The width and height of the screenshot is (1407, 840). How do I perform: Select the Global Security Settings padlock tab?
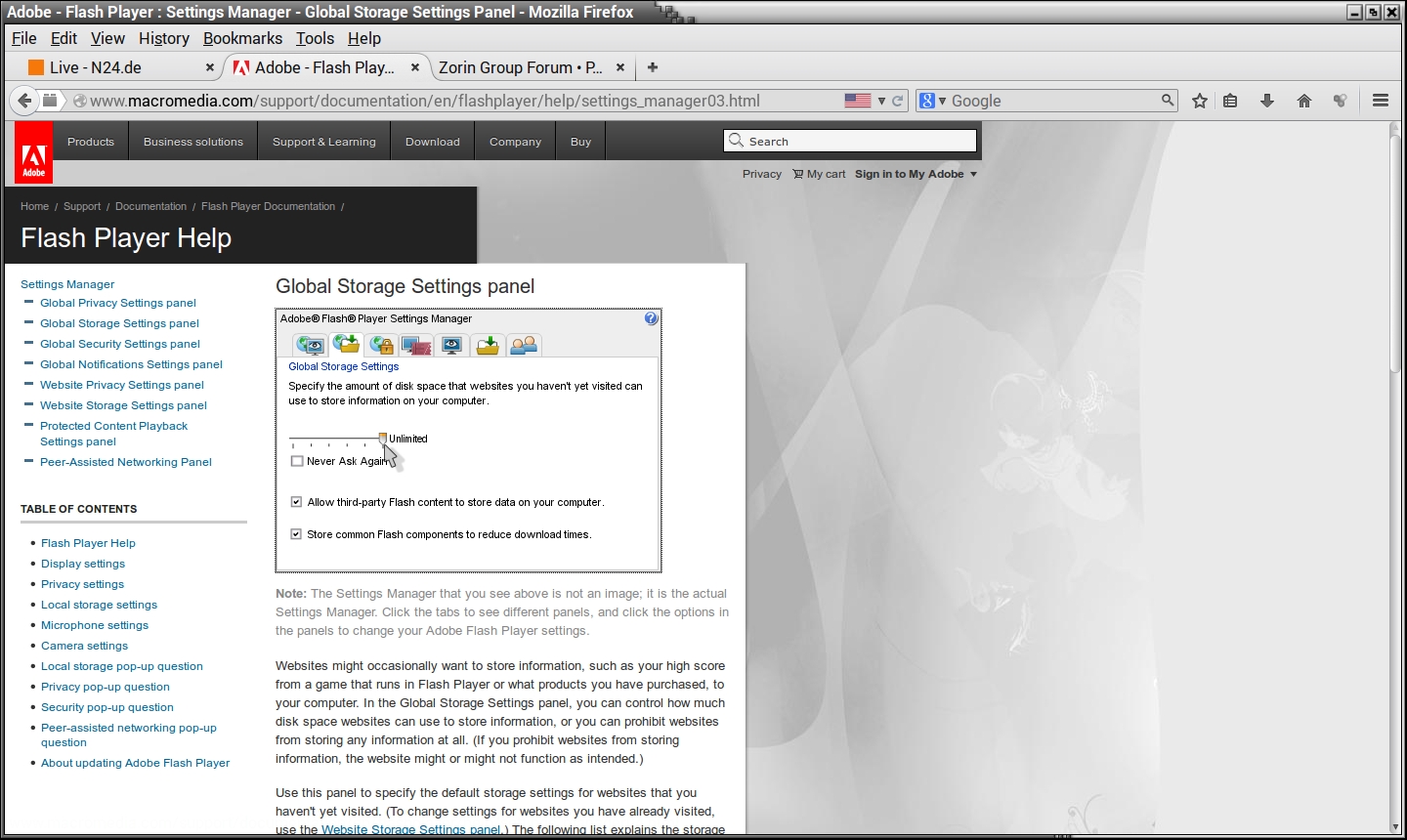pyautogui.click(x=381, y=345)
